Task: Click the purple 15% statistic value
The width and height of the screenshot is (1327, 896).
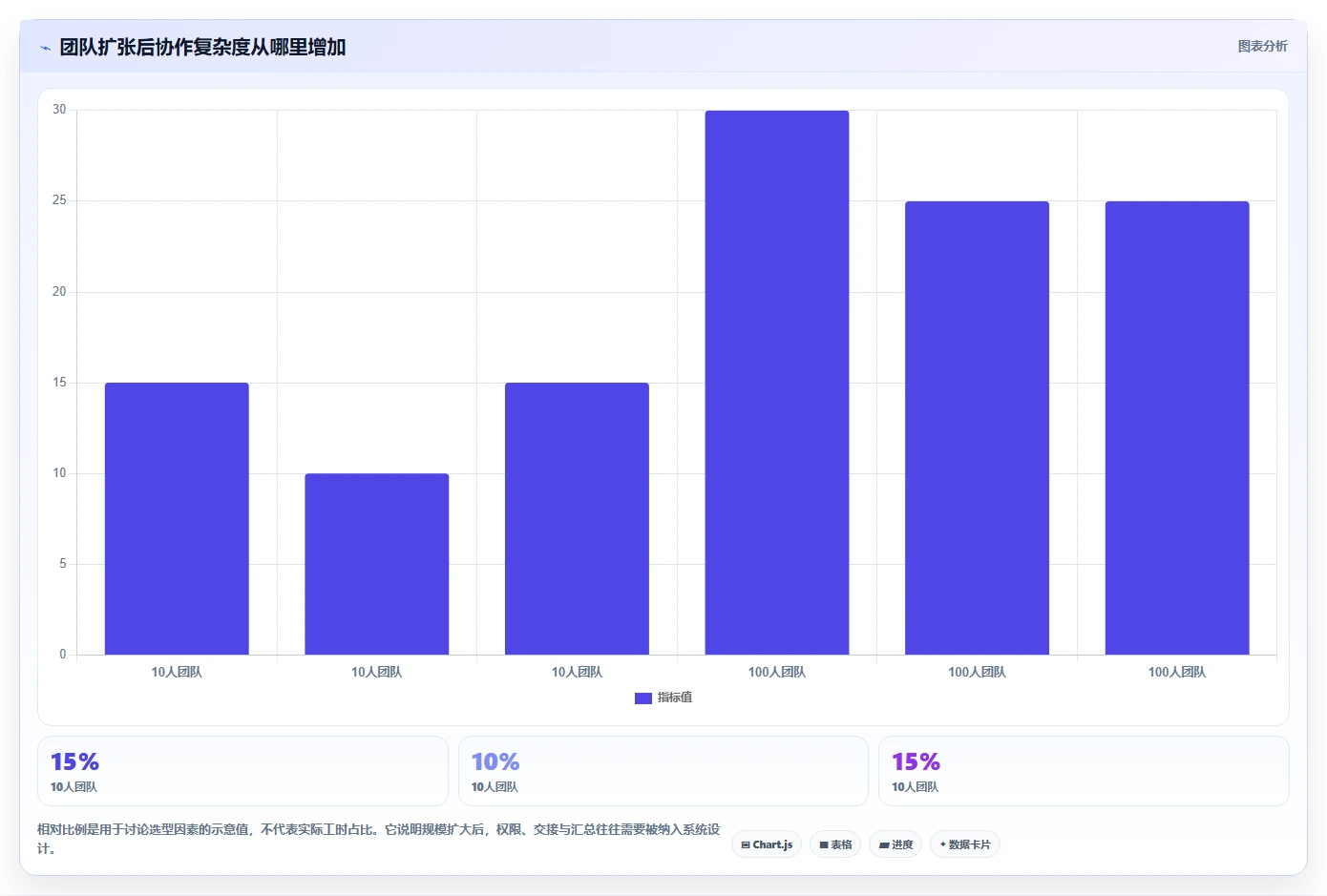Action: (916, 761)
